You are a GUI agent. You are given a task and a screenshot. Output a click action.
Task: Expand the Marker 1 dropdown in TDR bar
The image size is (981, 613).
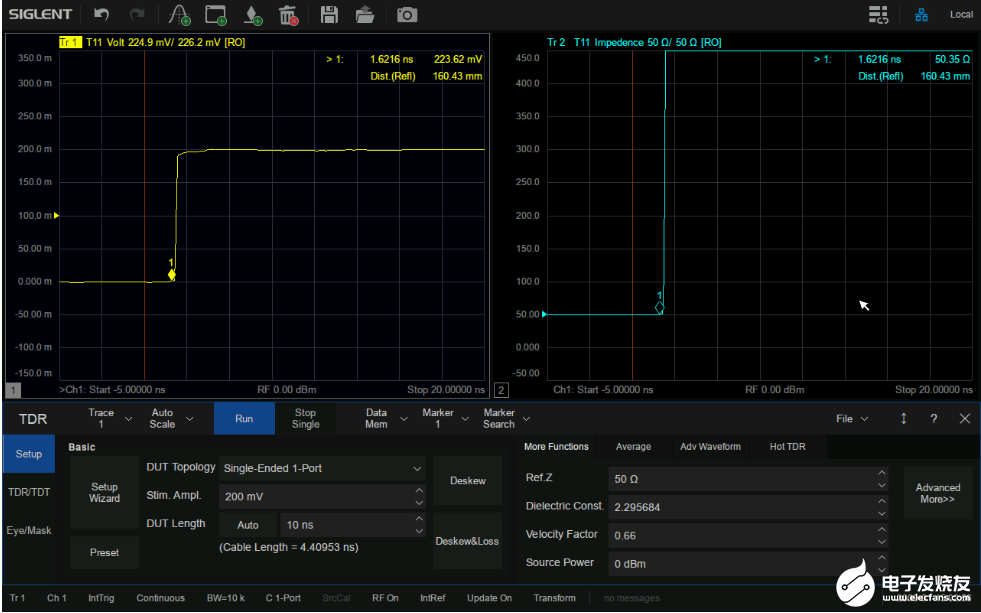pyautogui.click(x=445, y=418)
